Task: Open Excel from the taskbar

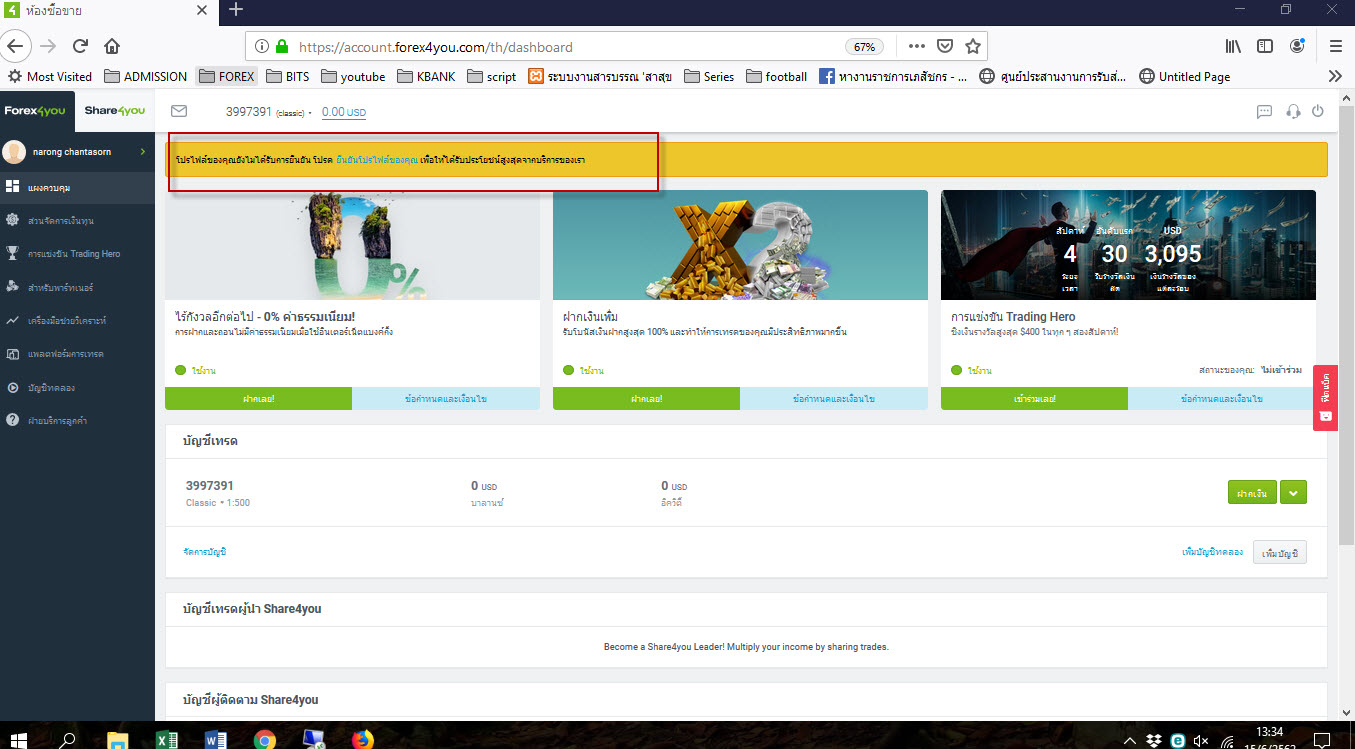Action: 167,740
